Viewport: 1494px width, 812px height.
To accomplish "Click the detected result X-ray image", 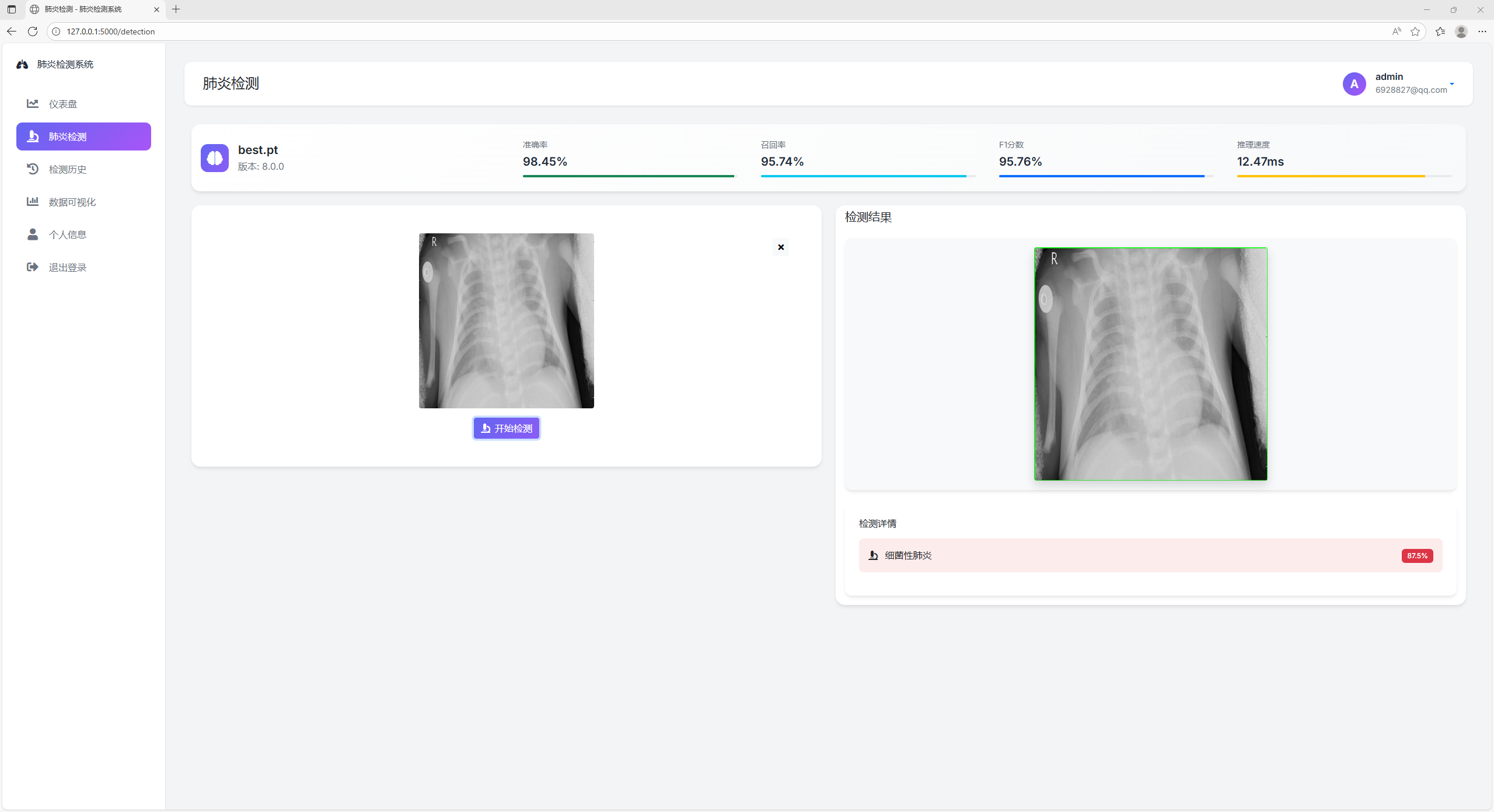I will (x=1150, y=364).
